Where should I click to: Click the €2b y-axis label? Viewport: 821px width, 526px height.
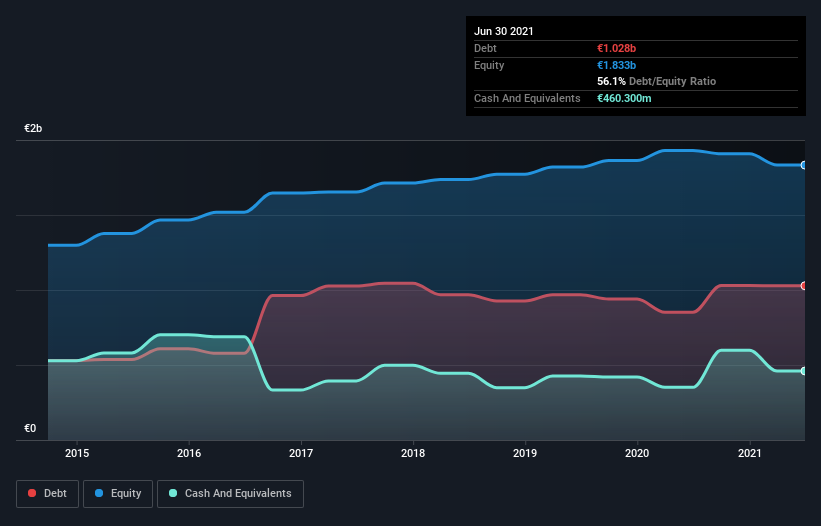(x=33, y=128)
